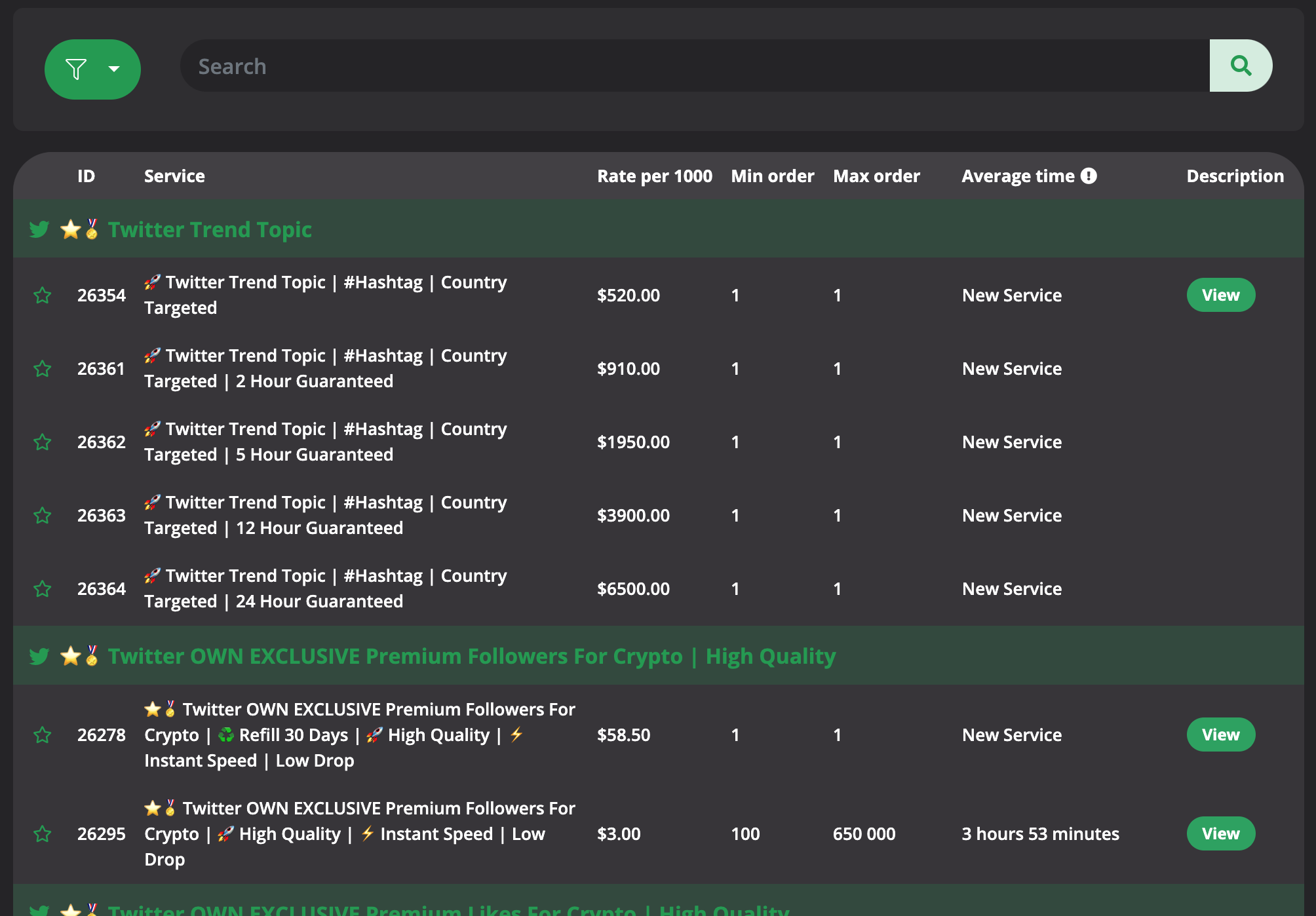This screenshot has width=1316, height=916.
Task: Select service ID 26354
Action: pos(101,296)
